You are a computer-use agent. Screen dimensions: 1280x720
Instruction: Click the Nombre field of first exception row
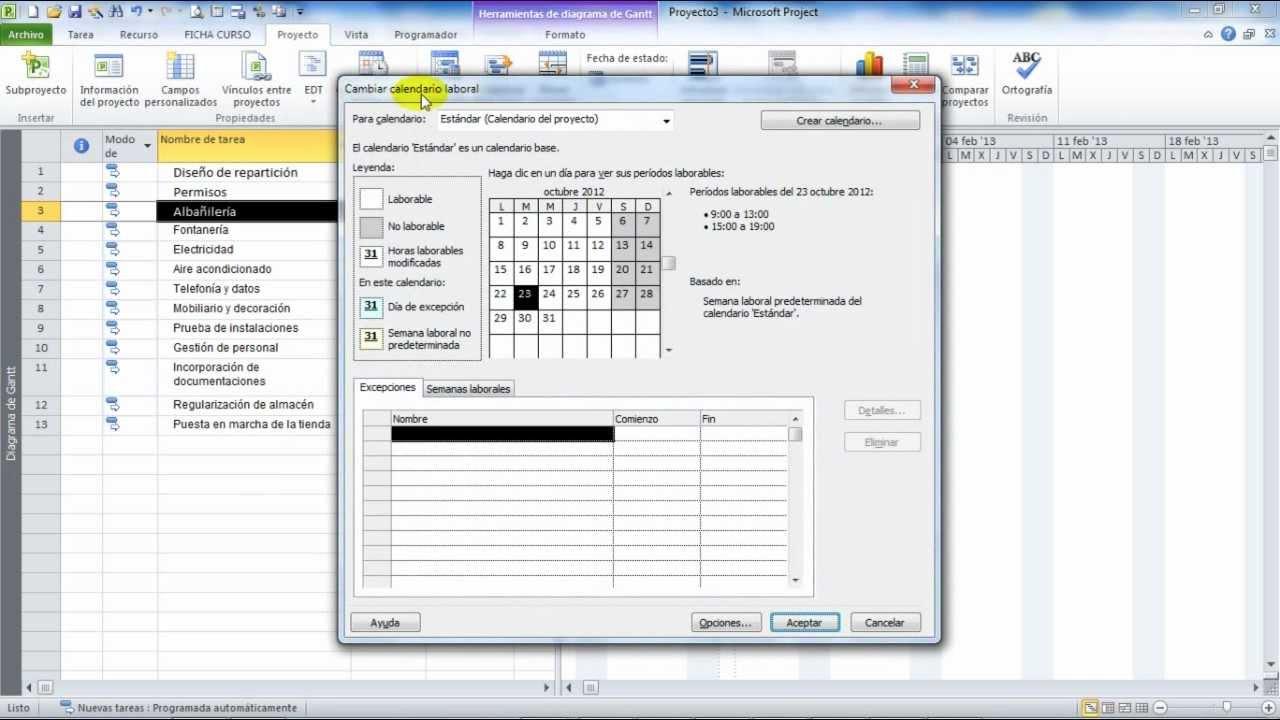(x=502, y=434)
